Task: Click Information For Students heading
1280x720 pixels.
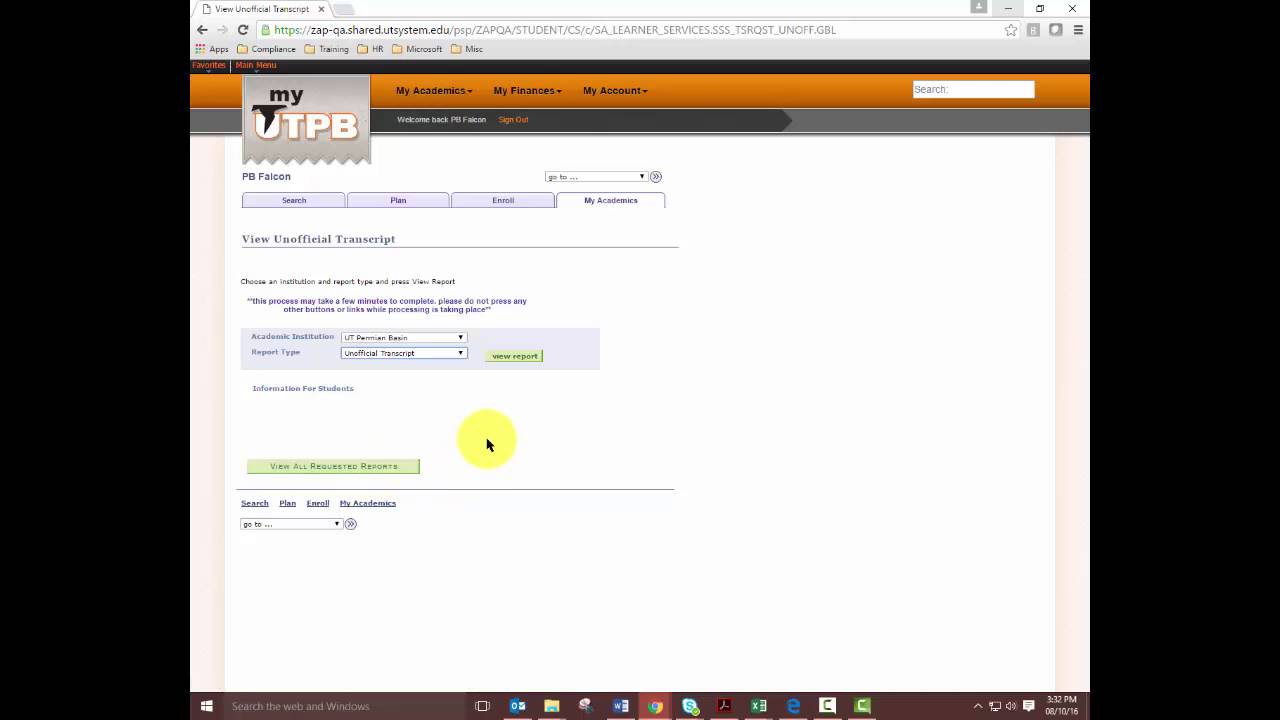Action: (x=303, y=388)
